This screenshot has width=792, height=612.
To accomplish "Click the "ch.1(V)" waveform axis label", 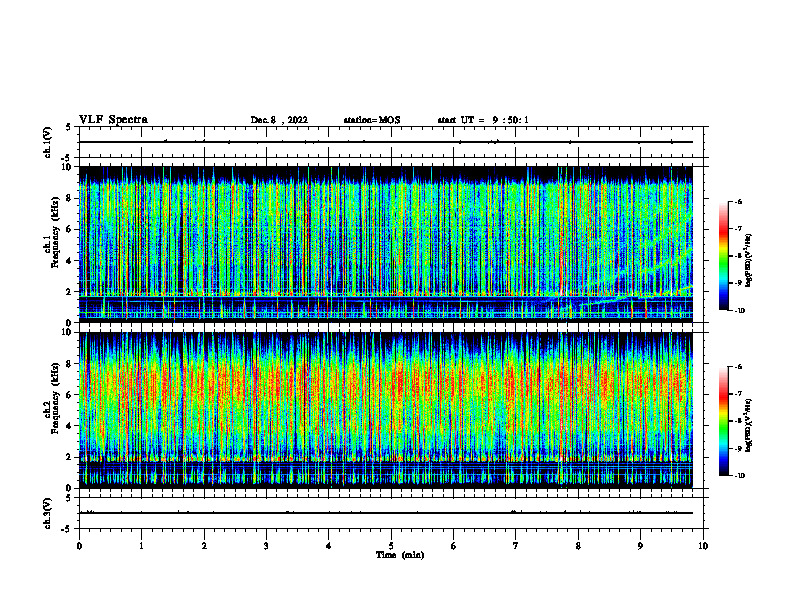I will 48,142.
